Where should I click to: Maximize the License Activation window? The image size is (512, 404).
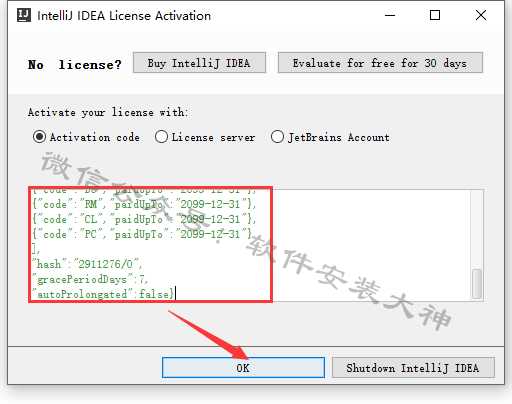tap(435, 15)
